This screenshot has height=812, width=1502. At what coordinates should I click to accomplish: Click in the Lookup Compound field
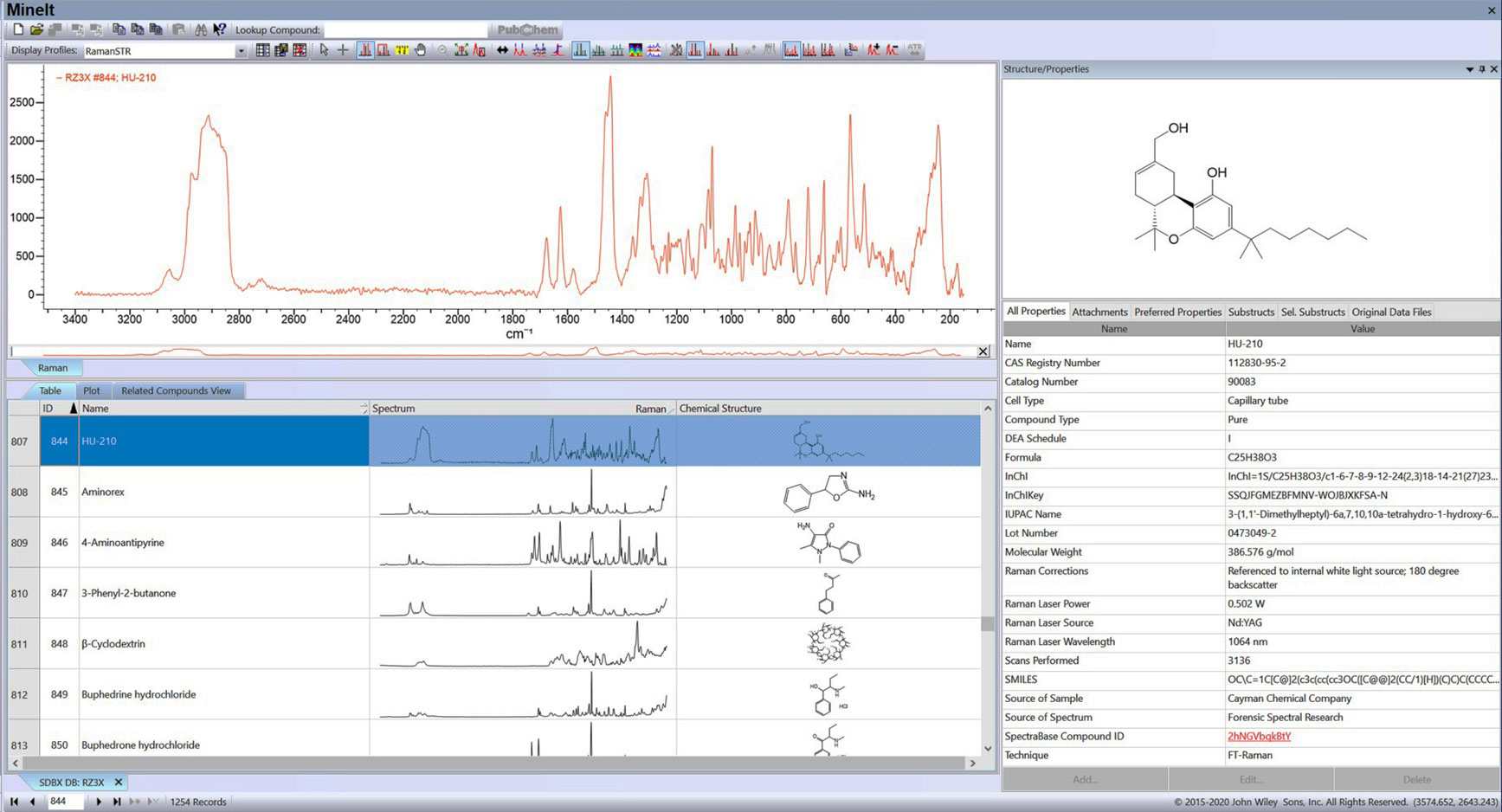[405, 29]
